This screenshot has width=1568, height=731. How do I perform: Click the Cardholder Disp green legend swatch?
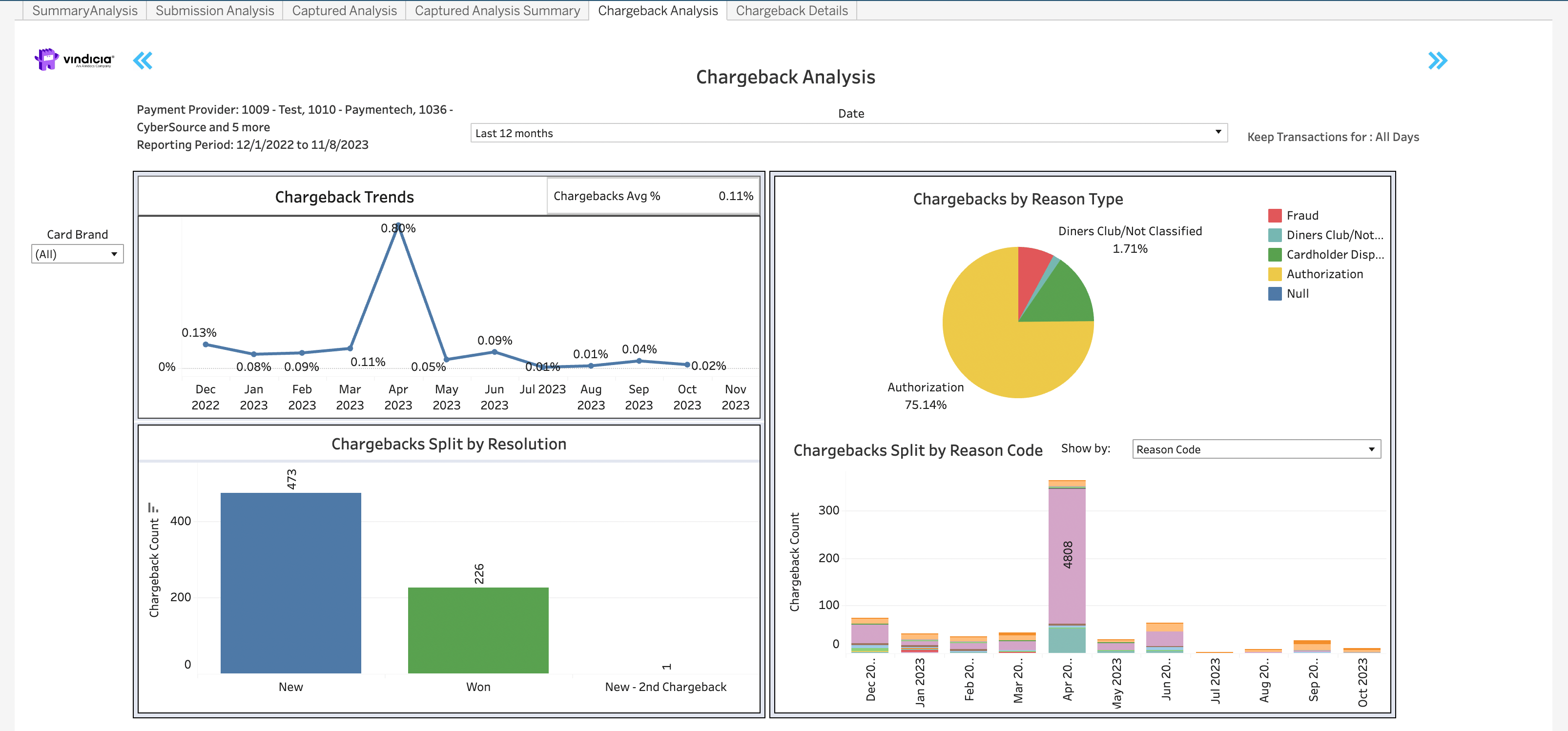[1275, 254]
